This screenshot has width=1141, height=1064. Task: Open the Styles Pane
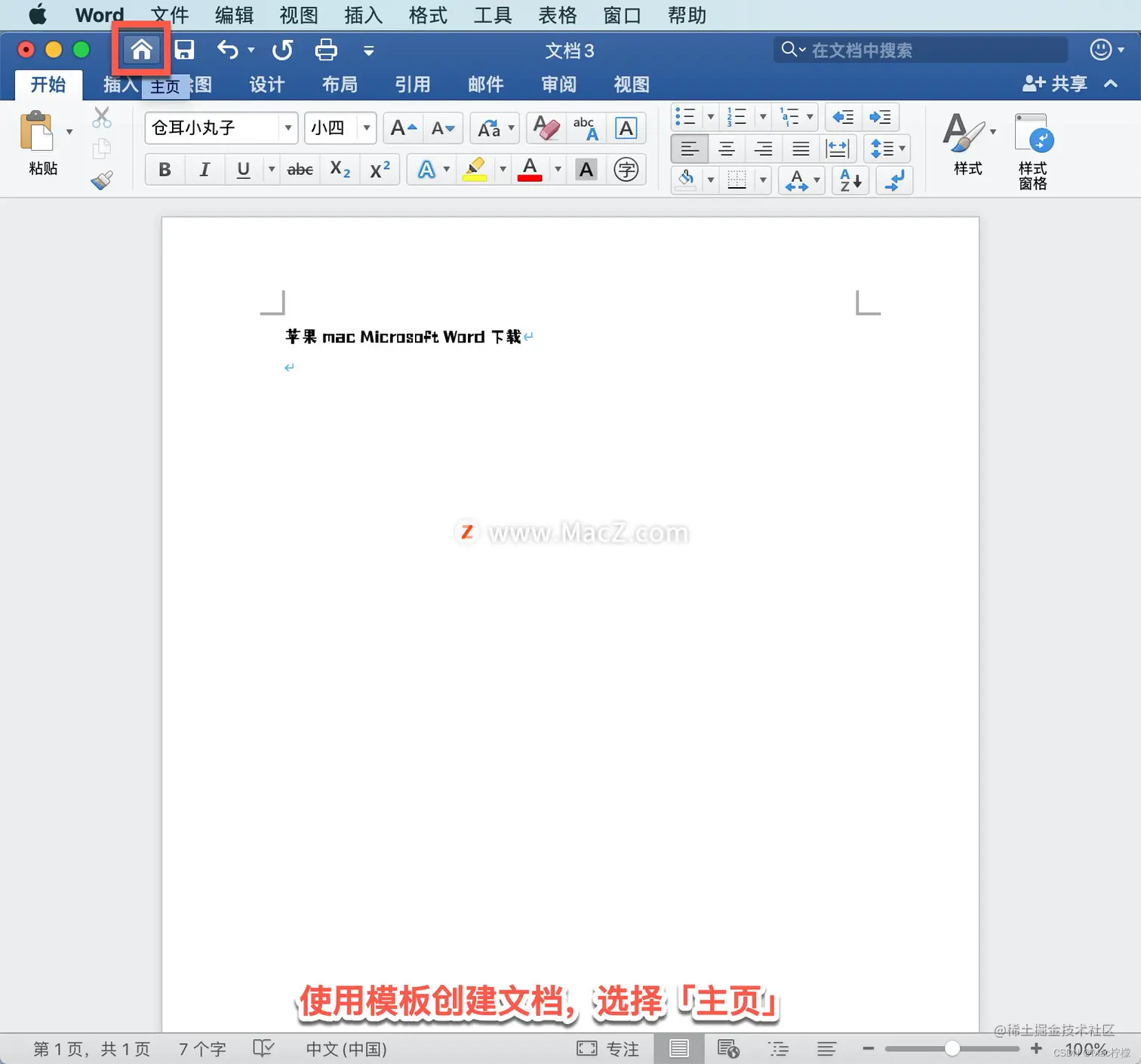coord(1033,151)
